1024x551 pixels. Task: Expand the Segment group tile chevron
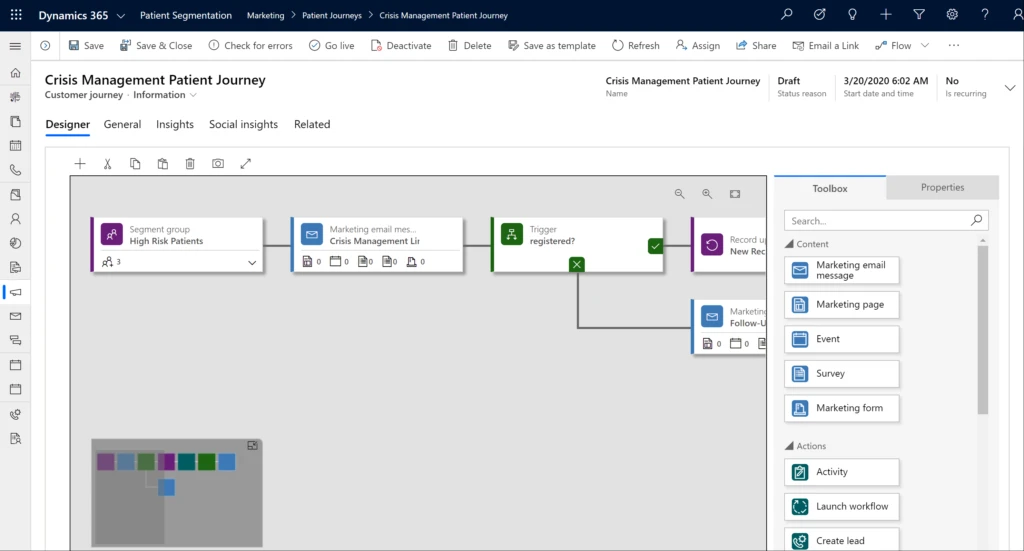coord(252,262)
